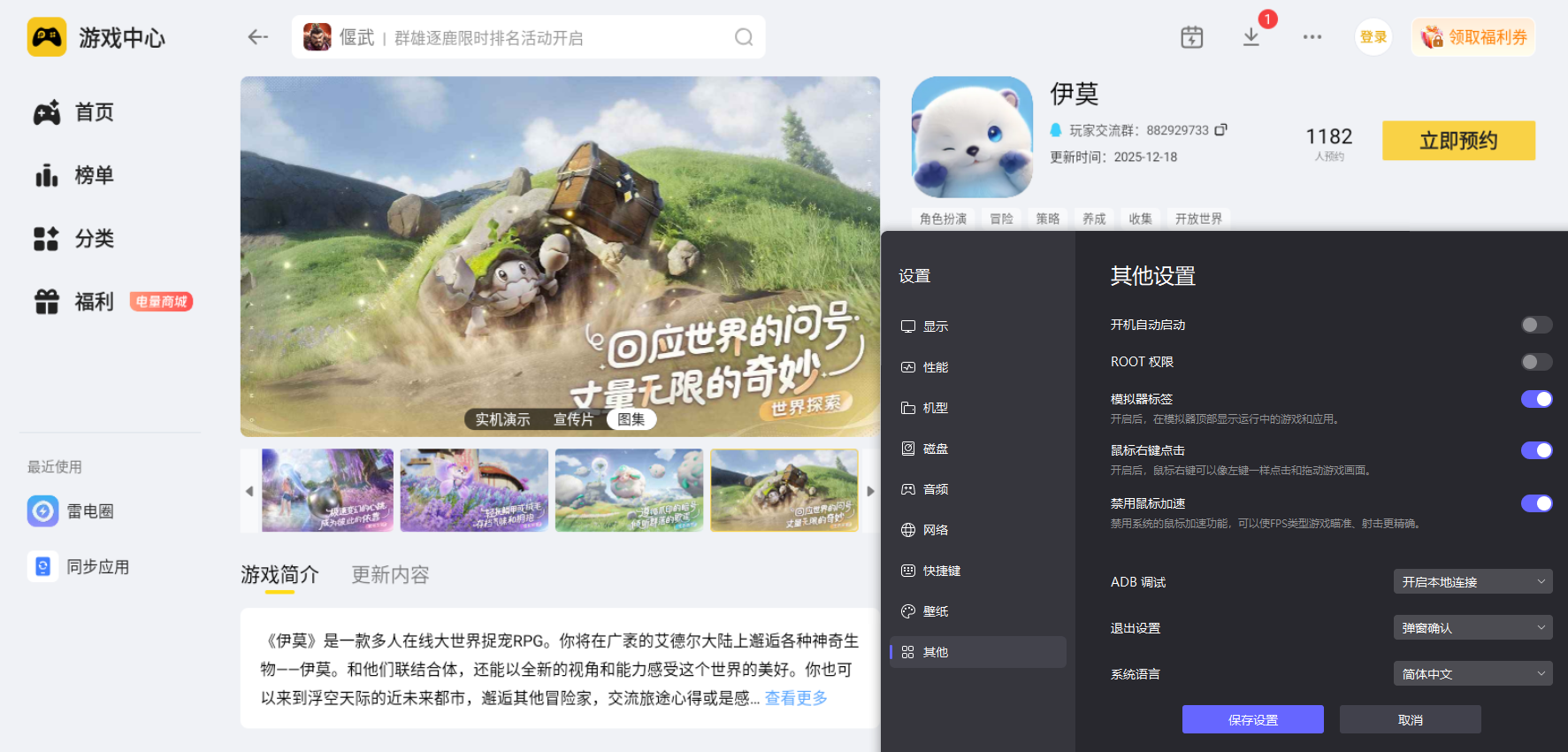Click the 策略 genre tag
The image size is (1568, 752).
(1048, 219)
